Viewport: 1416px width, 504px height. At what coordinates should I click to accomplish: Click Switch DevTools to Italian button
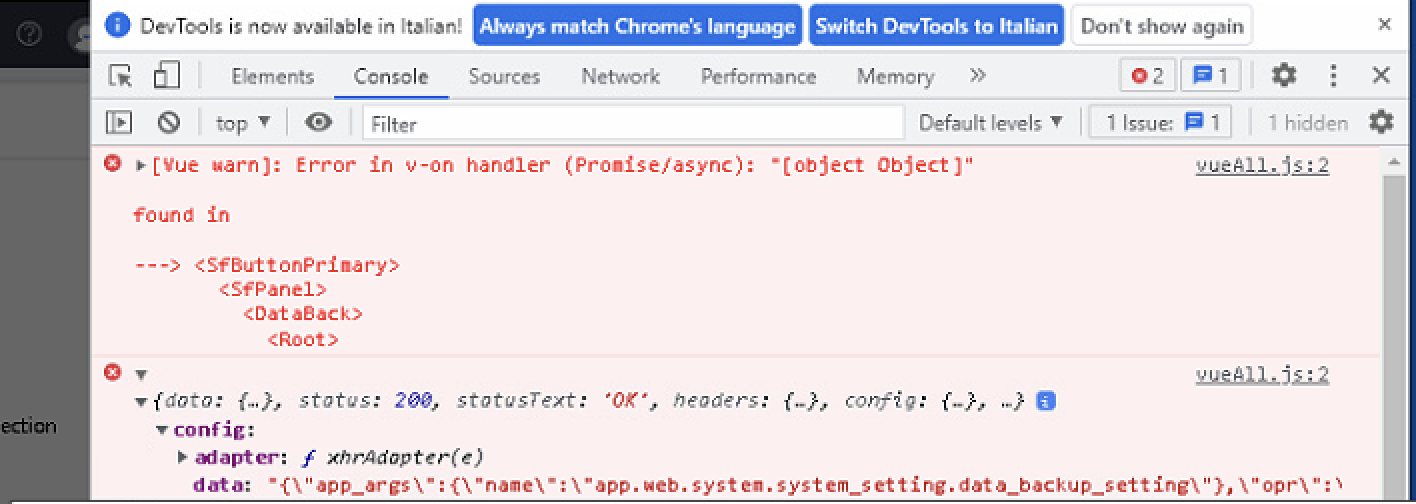point(936,26)
